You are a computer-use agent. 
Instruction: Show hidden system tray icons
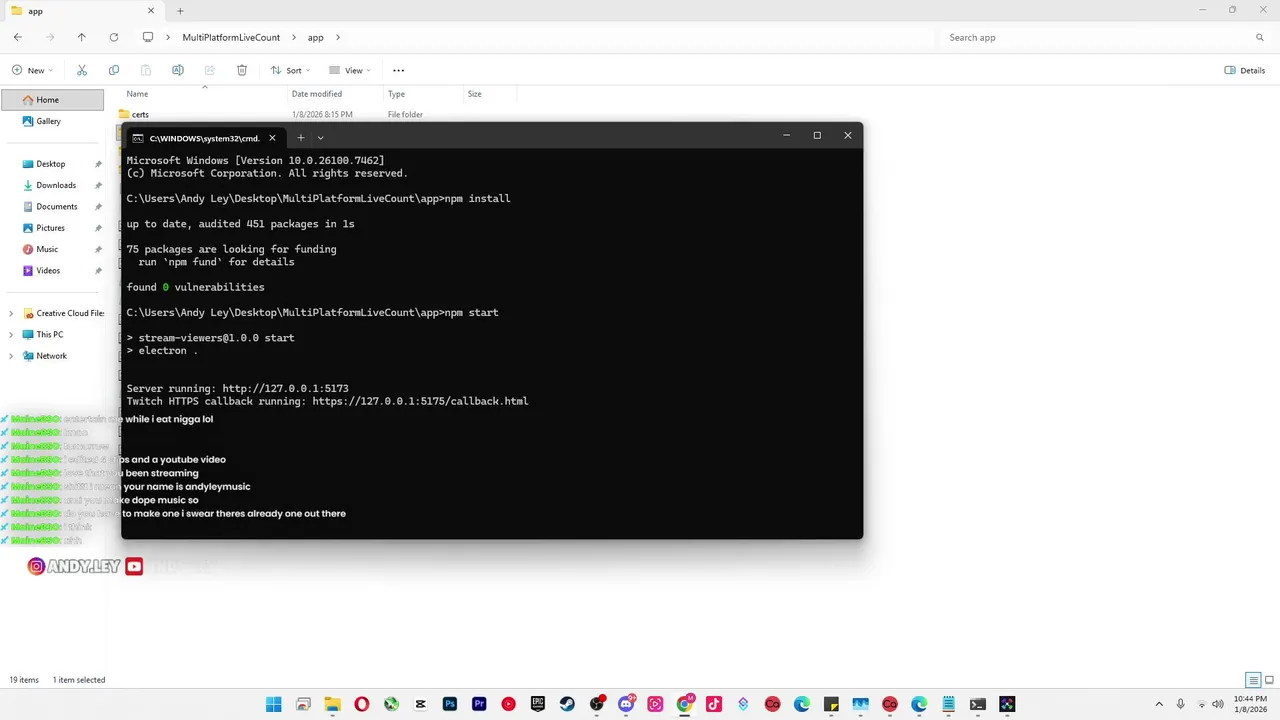tap(1159, 704)
